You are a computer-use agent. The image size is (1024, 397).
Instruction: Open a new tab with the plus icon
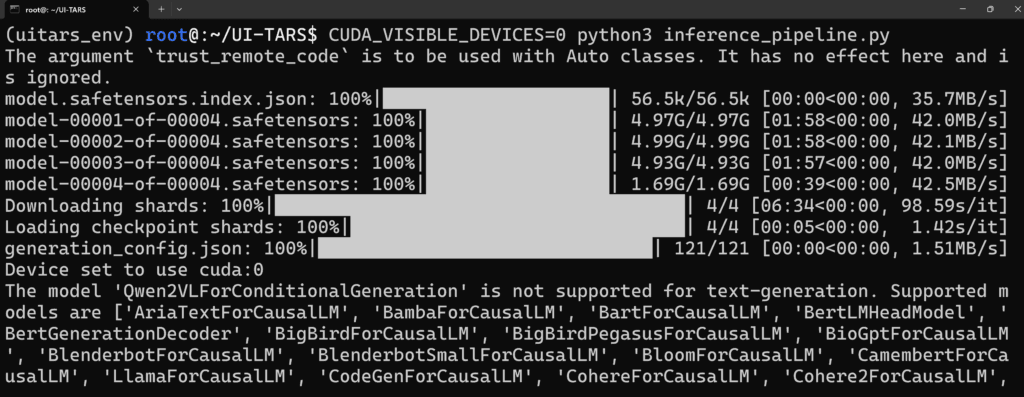click(161, 9)
